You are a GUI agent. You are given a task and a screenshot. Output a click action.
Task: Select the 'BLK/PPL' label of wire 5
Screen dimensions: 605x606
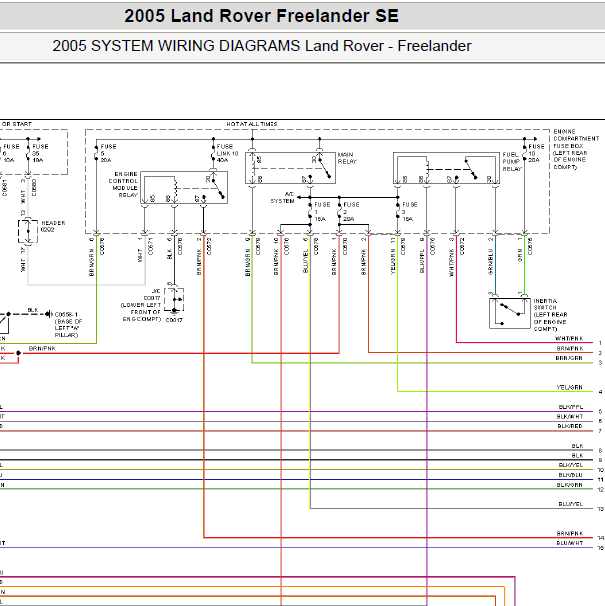[571, 407]
